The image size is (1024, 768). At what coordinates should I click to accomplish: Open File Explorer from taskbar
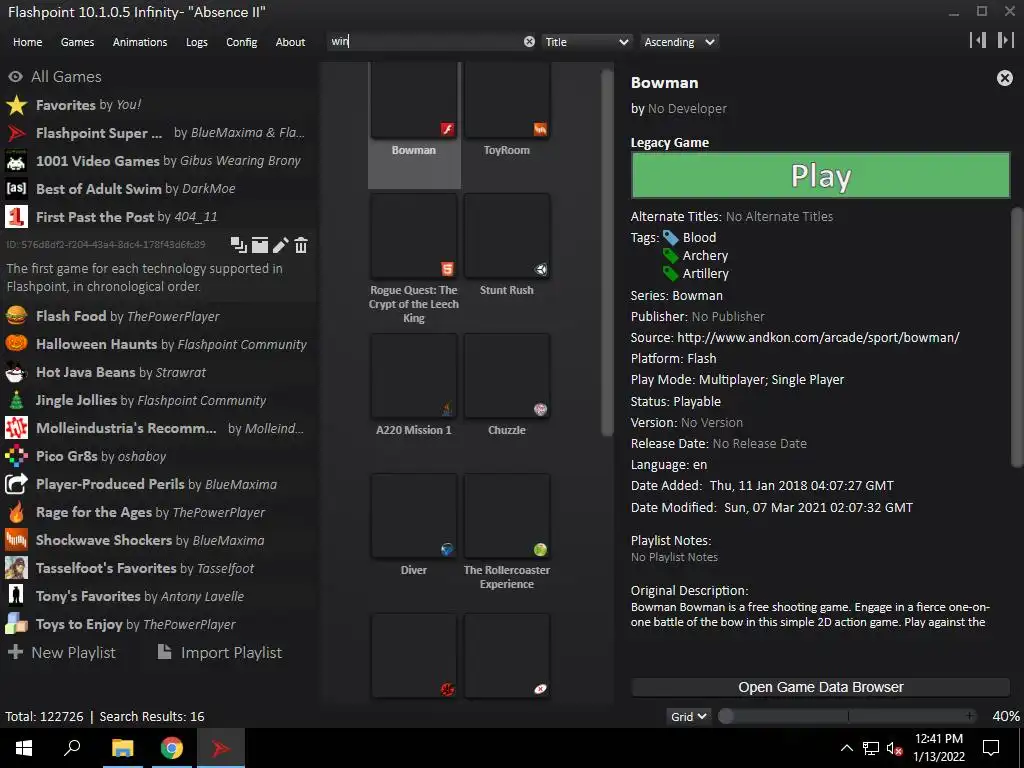(x=122, y=748)
